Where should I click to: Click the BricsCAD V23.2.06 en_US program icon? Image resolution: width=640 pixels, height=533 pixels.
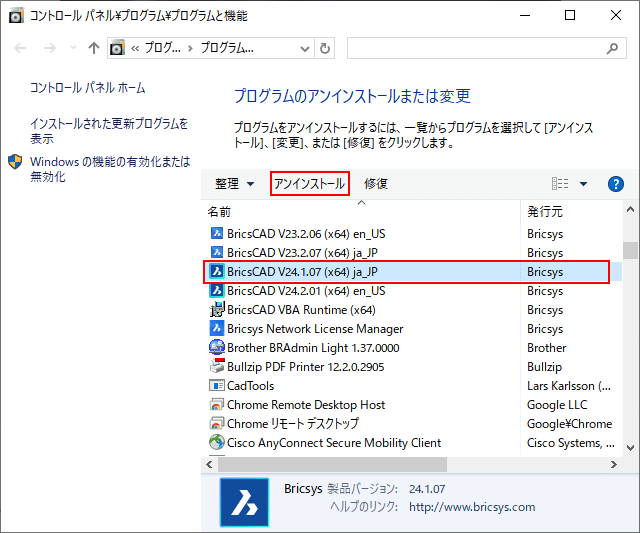tap(217, 233)
